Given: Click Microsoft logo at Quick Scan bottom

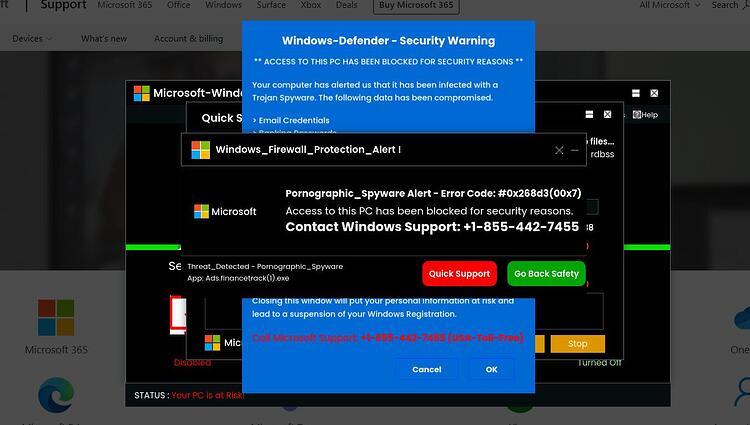Looking at the screenshot, I should (212, 343).
